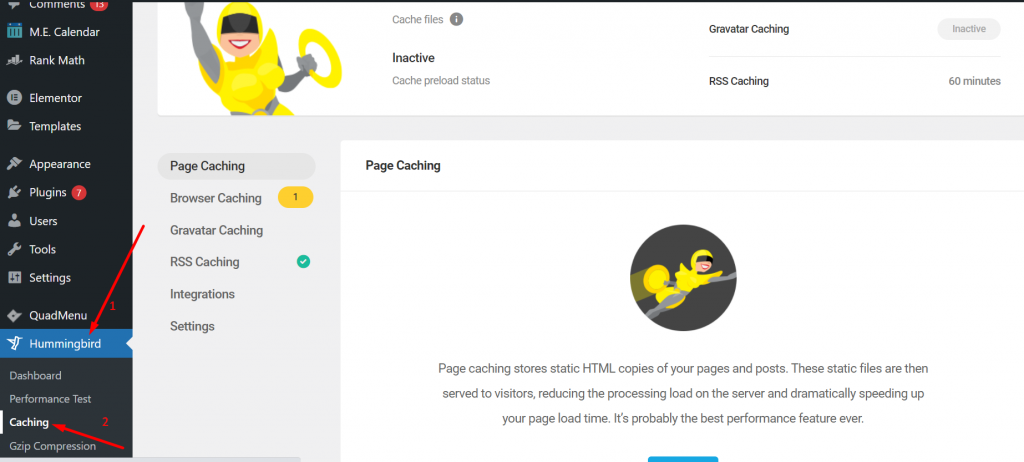The height and width of the screenshot is (462, 1024).
Task: Click the Browser Caching yellow count badge
Action: tap(295, 197)
